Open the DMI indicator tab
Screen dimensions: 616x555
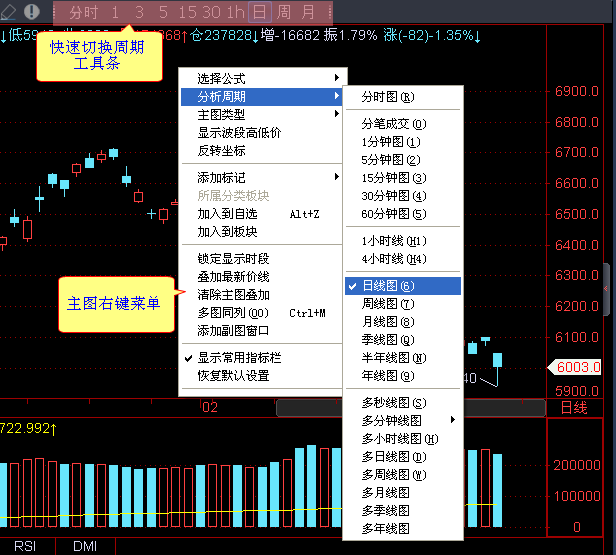point(85,547)
